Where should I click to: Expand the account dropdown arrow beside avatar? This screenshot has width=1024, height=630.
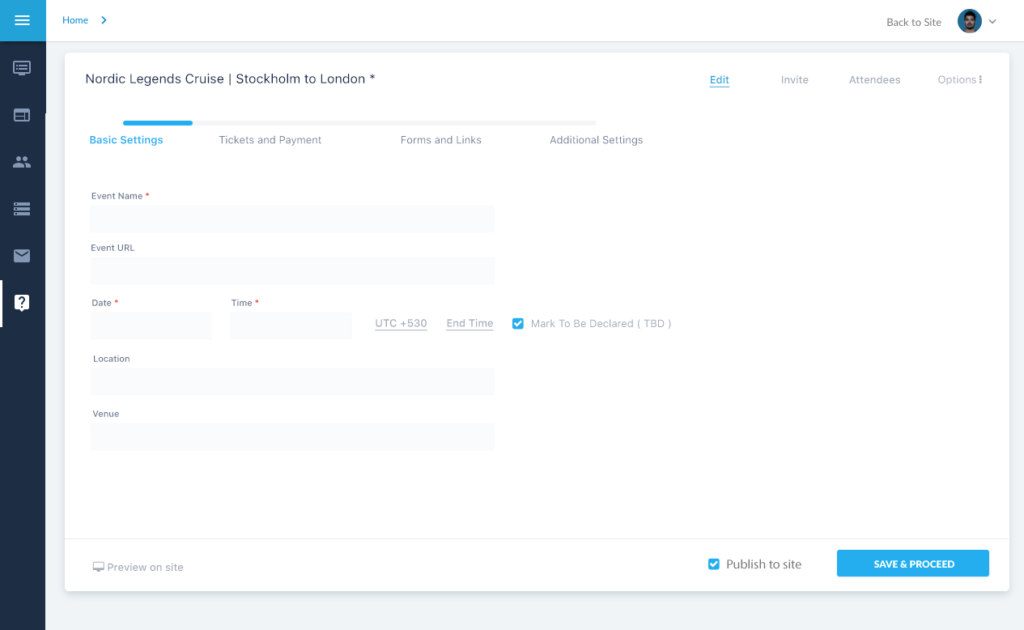(992, 21)
